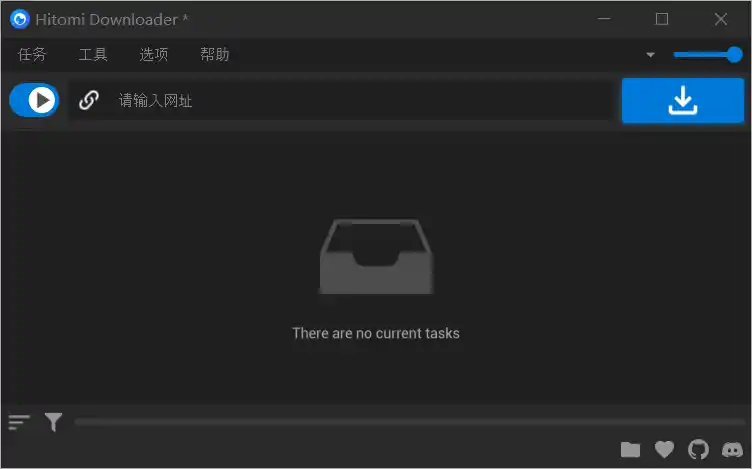Open the GitHub icon link
This screenshot has height=469, width=752.
click(x=698, y=449)
